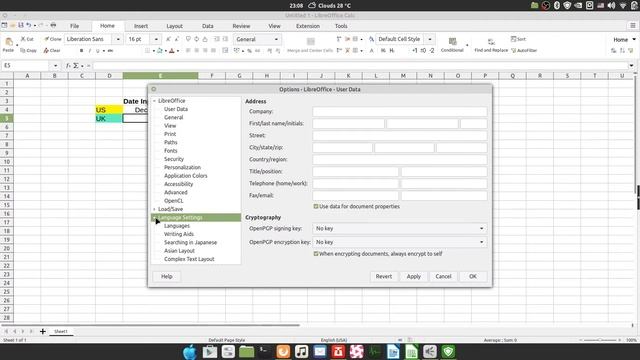
Task: Click the Clear formatting button
Action: coord(52,51)
